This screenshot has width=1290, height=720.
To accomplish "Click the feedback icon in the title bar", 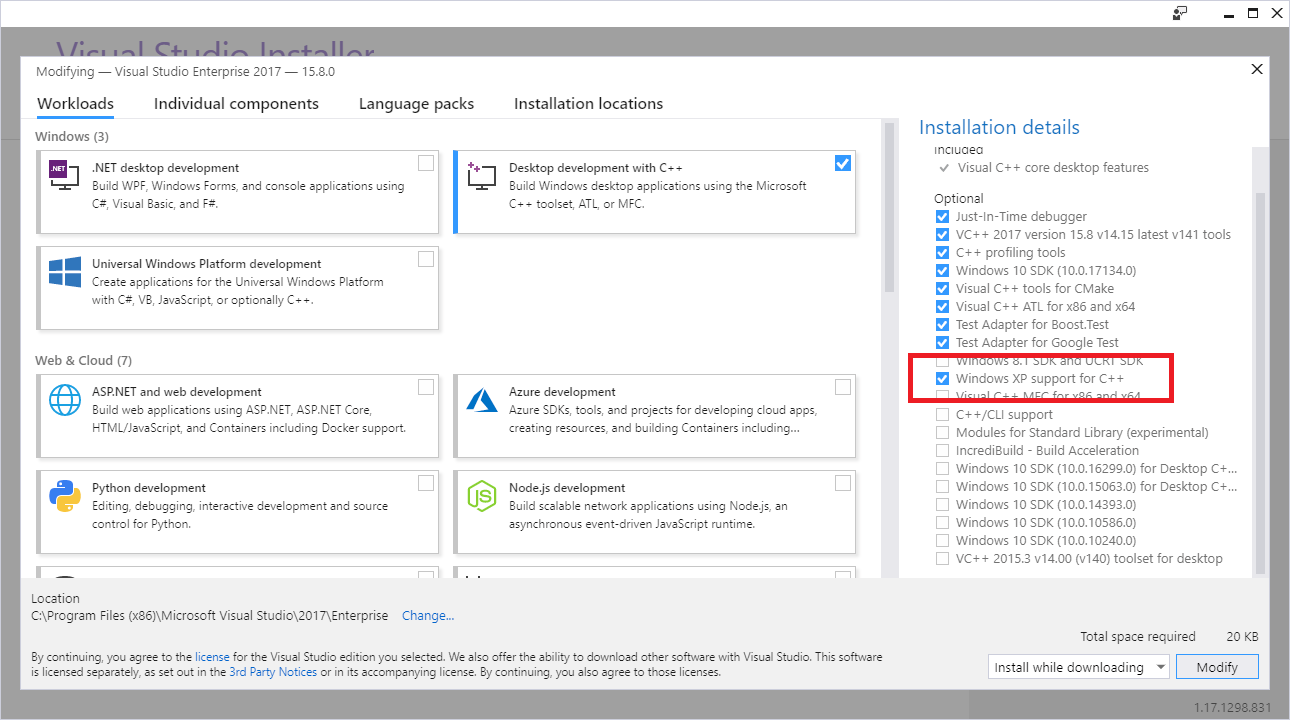I will coord(1180,13).
